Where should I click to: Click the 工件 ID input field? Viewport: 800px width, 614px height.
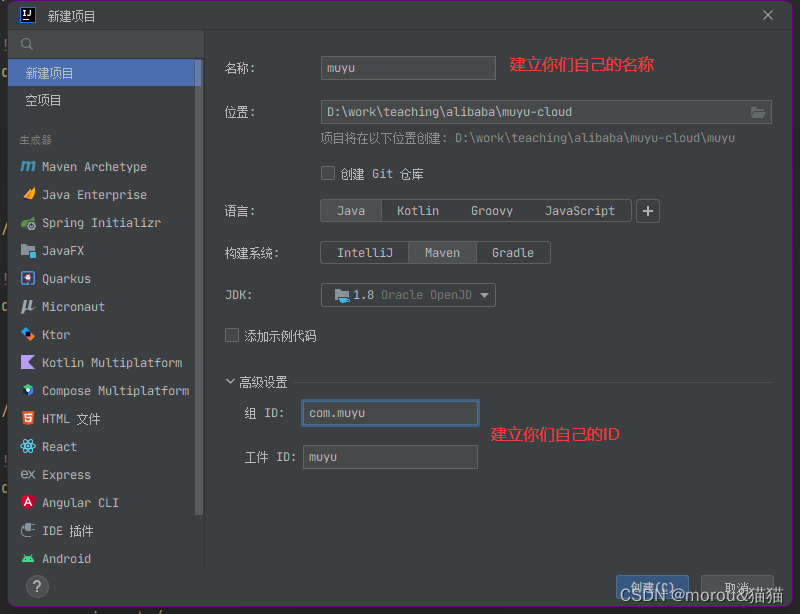pos(390,457)
